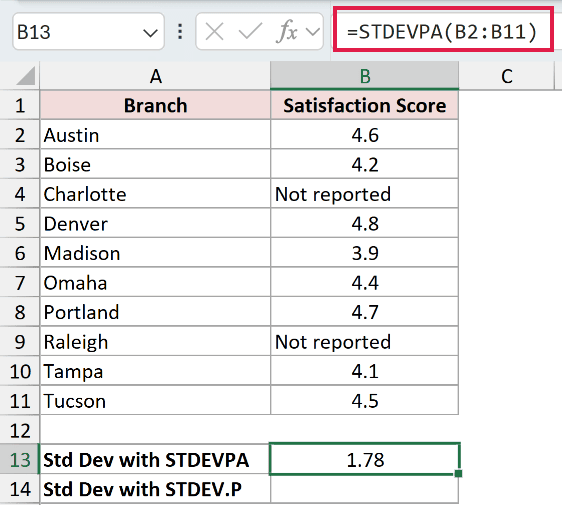Image resolution: width=562 pixels, height=505 pixels.
Task: Click the Branch header cell
Action: coord(155,105)
